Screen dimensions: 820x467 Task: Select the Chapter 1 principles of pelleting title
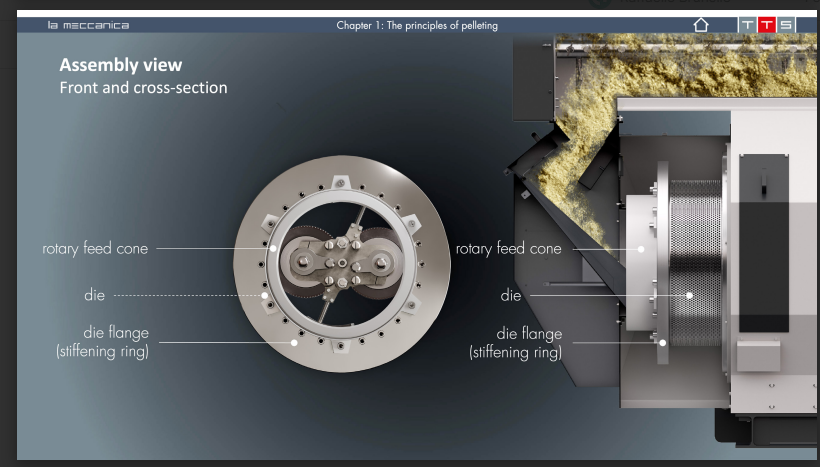click(417, 25)
